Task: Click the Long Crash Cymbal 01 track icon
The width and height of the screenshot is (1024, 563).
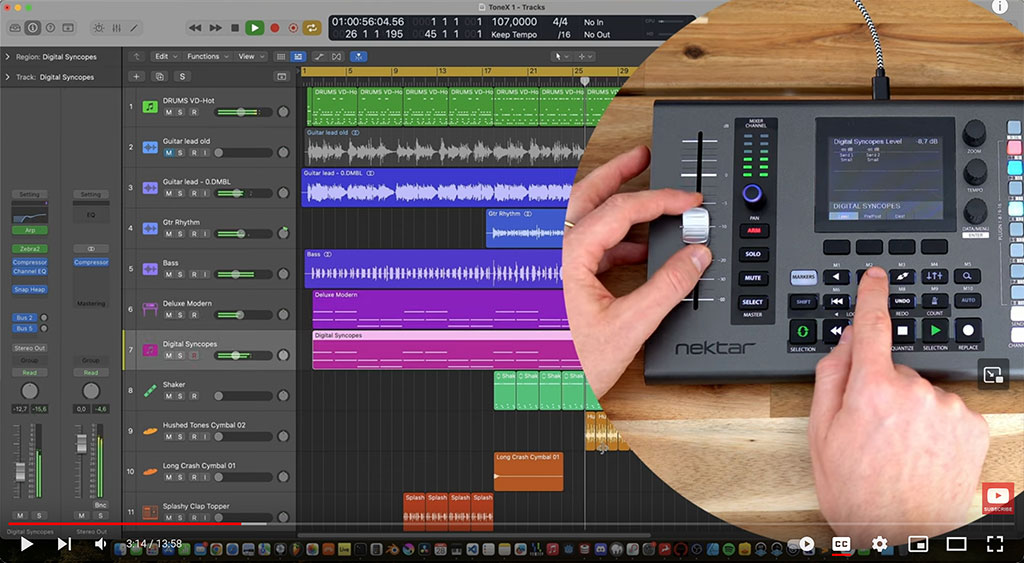Action: pyautogui.click(x=150, y=471)
